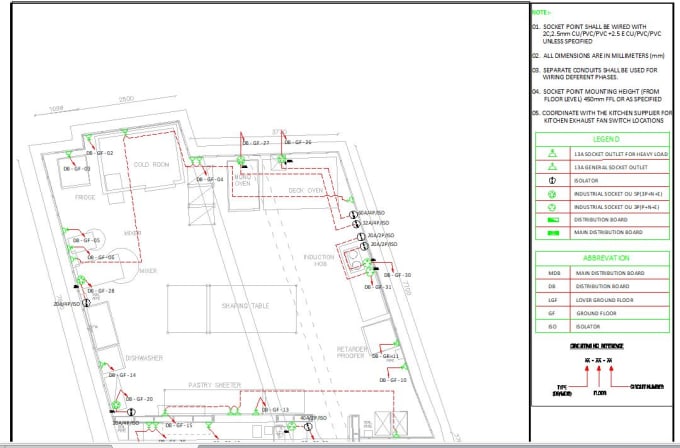The width and height of the screenshot is (680, 448).
Task: Click the 1098 dimension text
Action: tap(56, 108)
